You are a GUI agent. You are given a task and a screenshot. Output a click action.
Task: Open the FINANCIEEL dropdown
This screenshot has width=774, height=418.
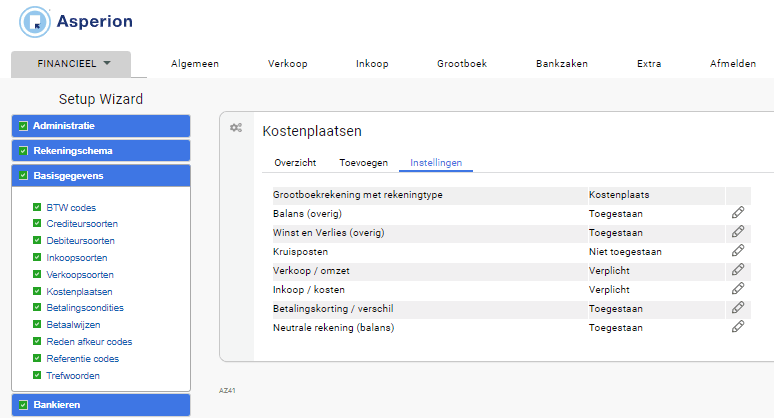[x=71, y=64]
